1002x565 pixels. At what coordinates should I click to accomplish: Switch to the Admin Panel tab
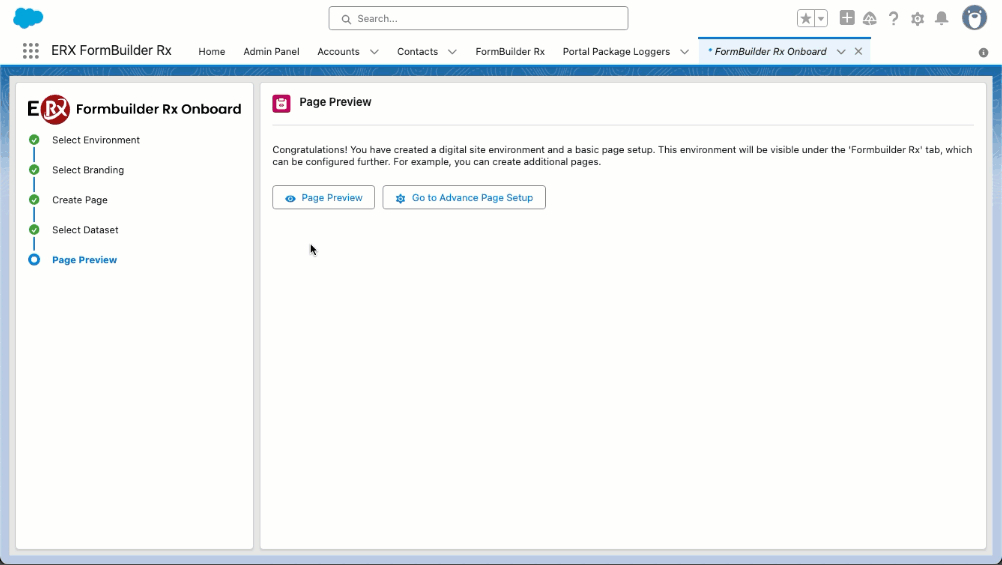271,51
